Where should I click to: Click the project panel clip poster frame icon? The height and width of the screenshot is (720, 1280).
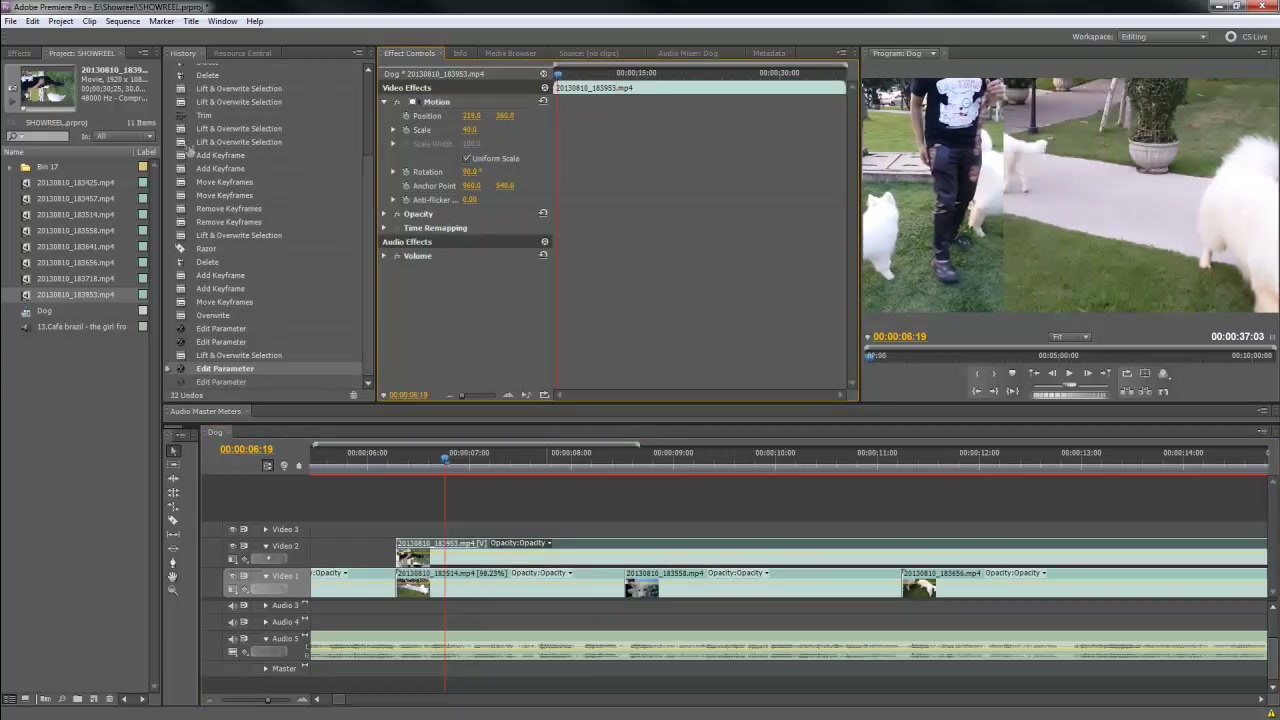[x=12, y=88]
